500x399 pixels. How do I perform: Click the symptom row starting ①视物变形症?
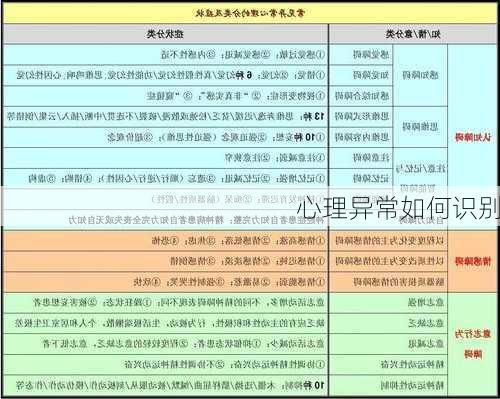coord(165,96)
